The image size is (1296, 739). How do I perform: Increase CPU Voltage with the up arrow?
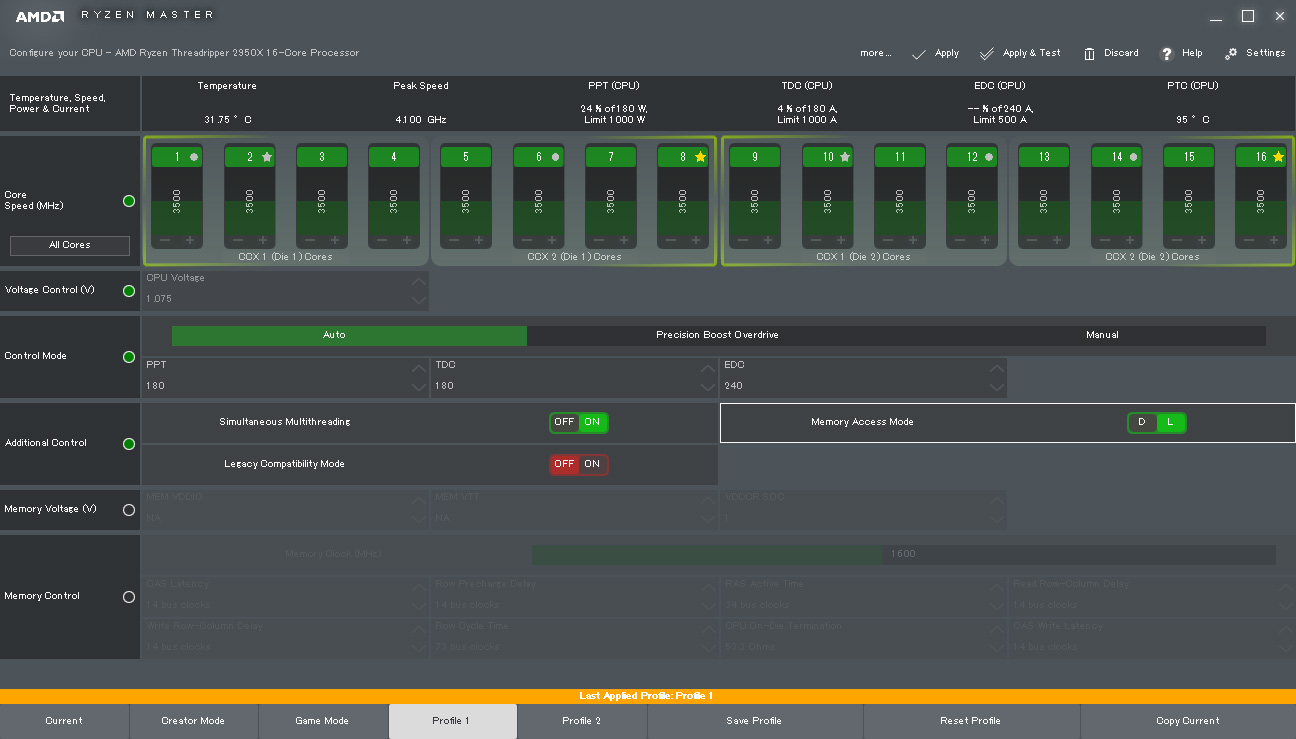coord(418,281)
